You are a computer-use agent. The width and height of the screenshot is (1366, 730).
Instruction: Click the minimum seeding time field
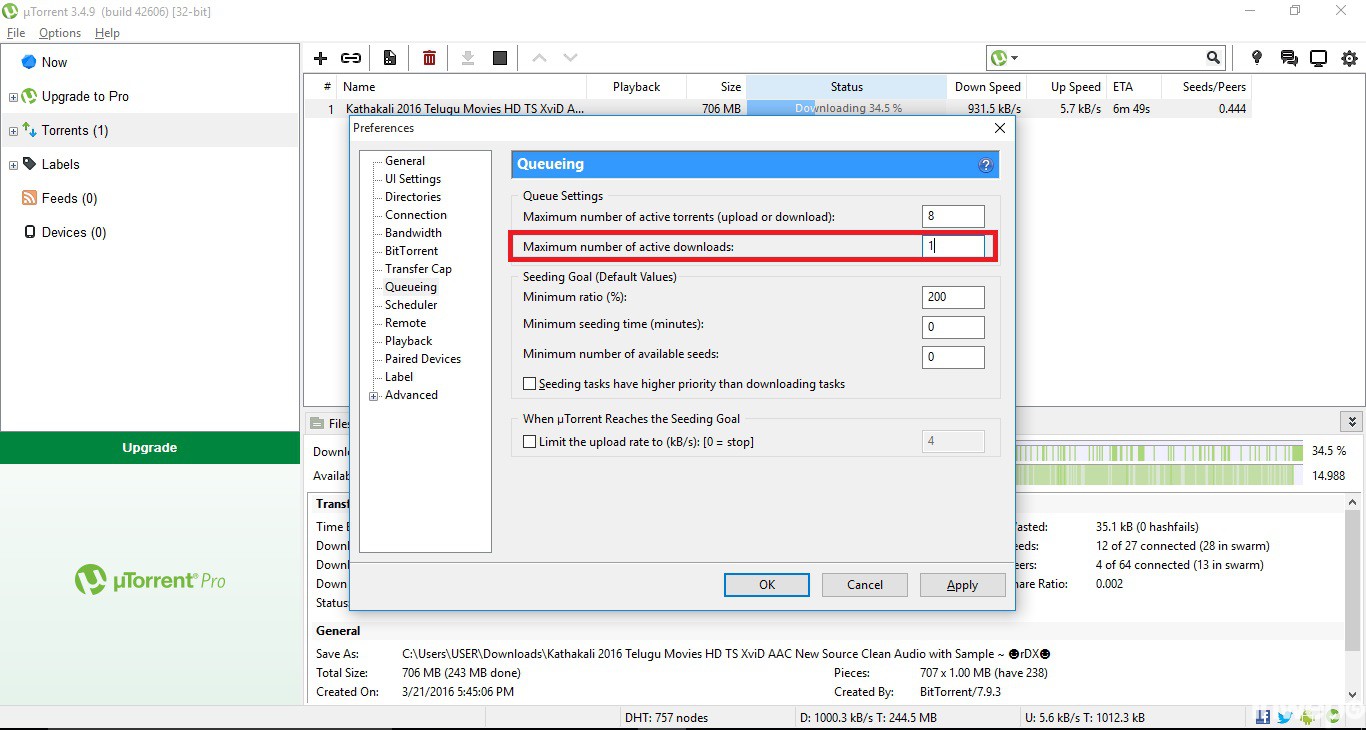coord(953,327)
